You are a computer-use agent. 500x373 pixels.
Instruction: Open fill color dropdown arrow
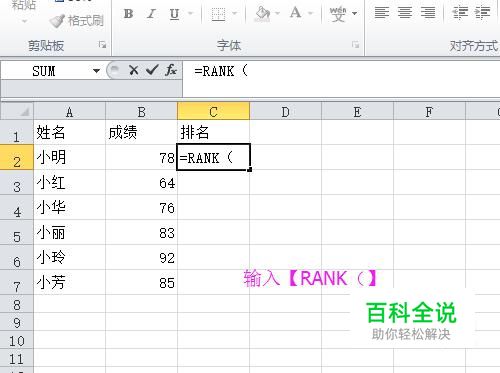(277, 14)
